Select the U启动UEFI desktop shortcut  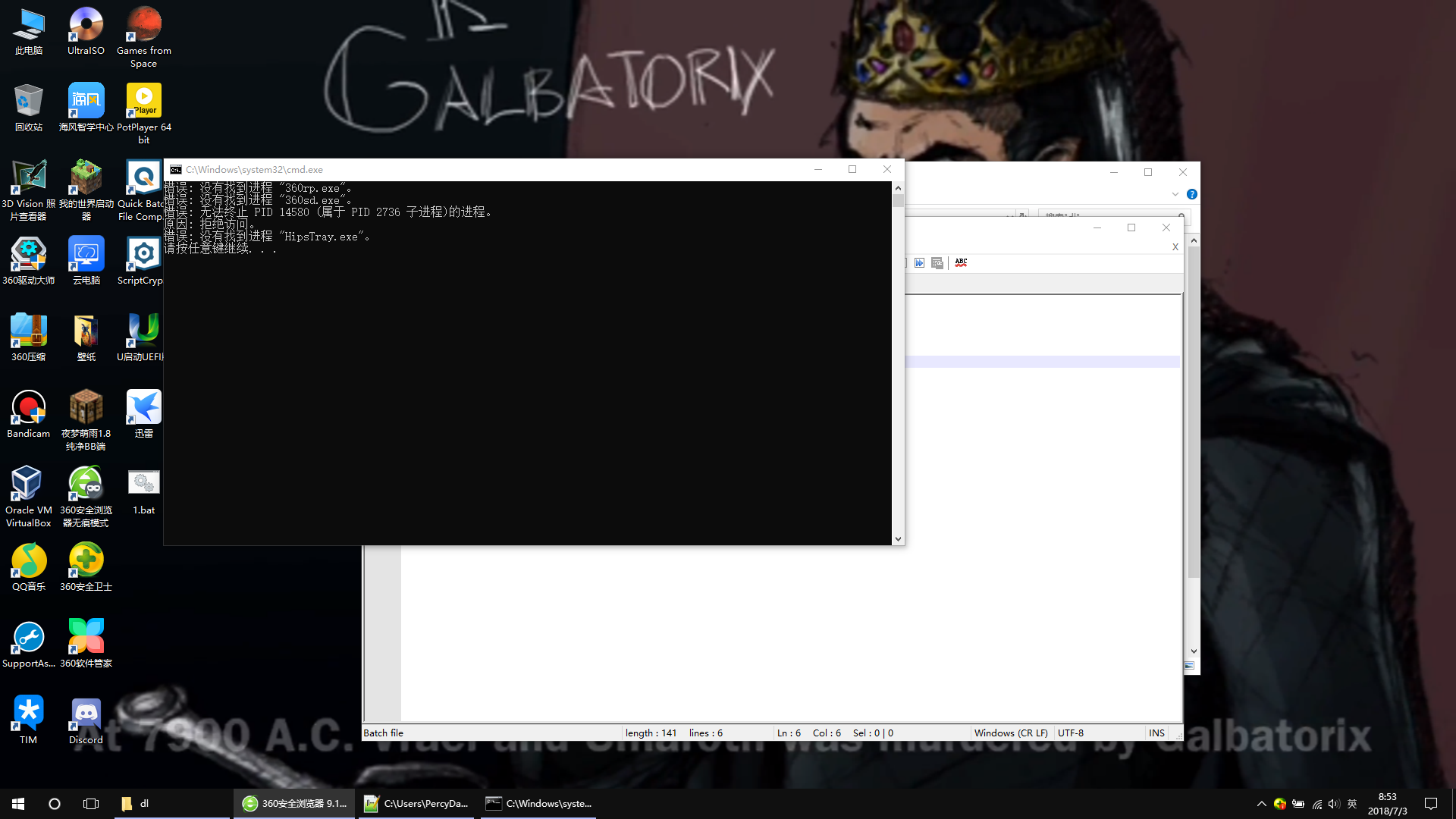pyautogui.click(x=141, y=337)
